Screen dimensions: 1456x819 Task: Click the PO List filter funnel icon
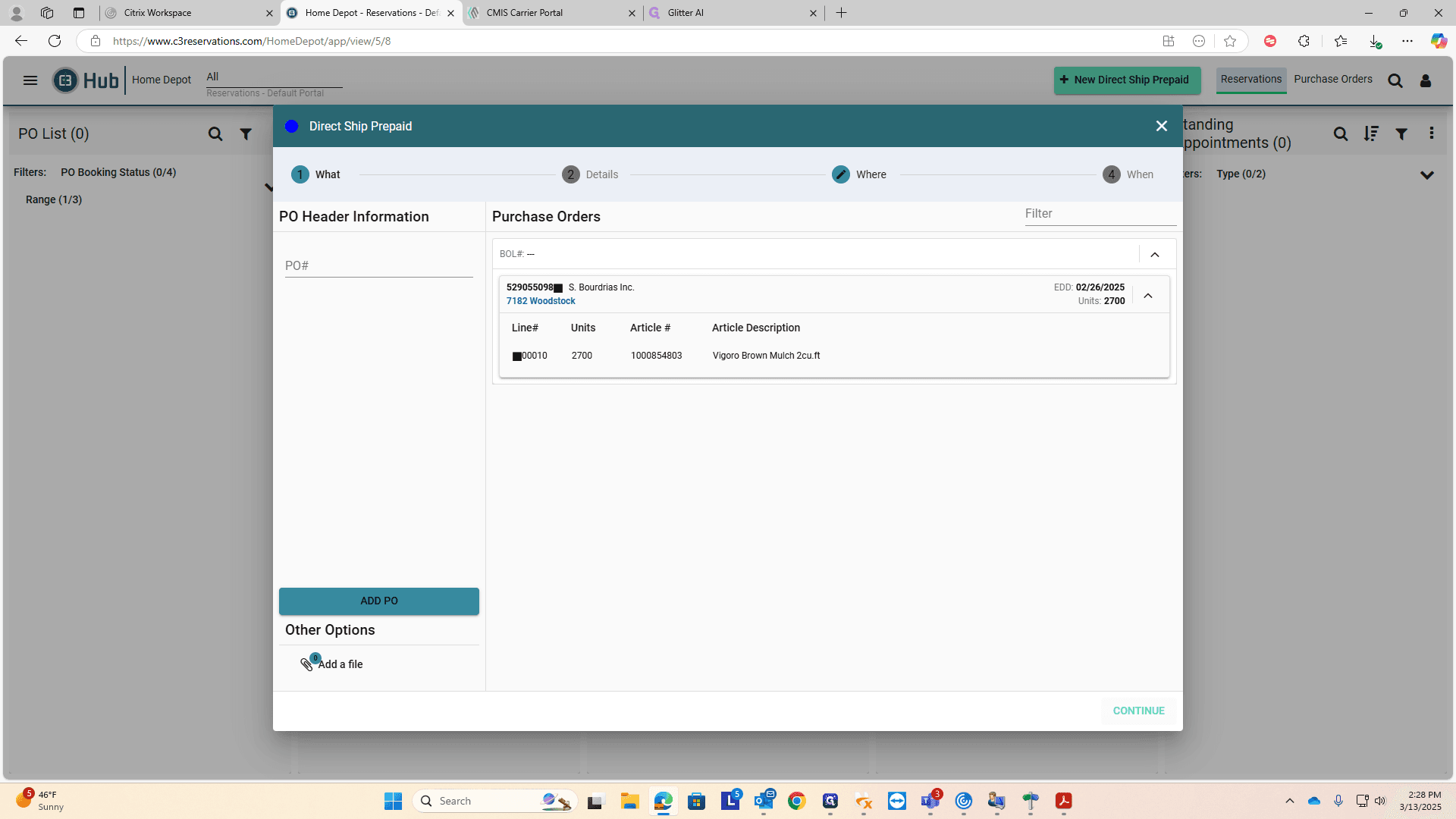click(246, 134)
